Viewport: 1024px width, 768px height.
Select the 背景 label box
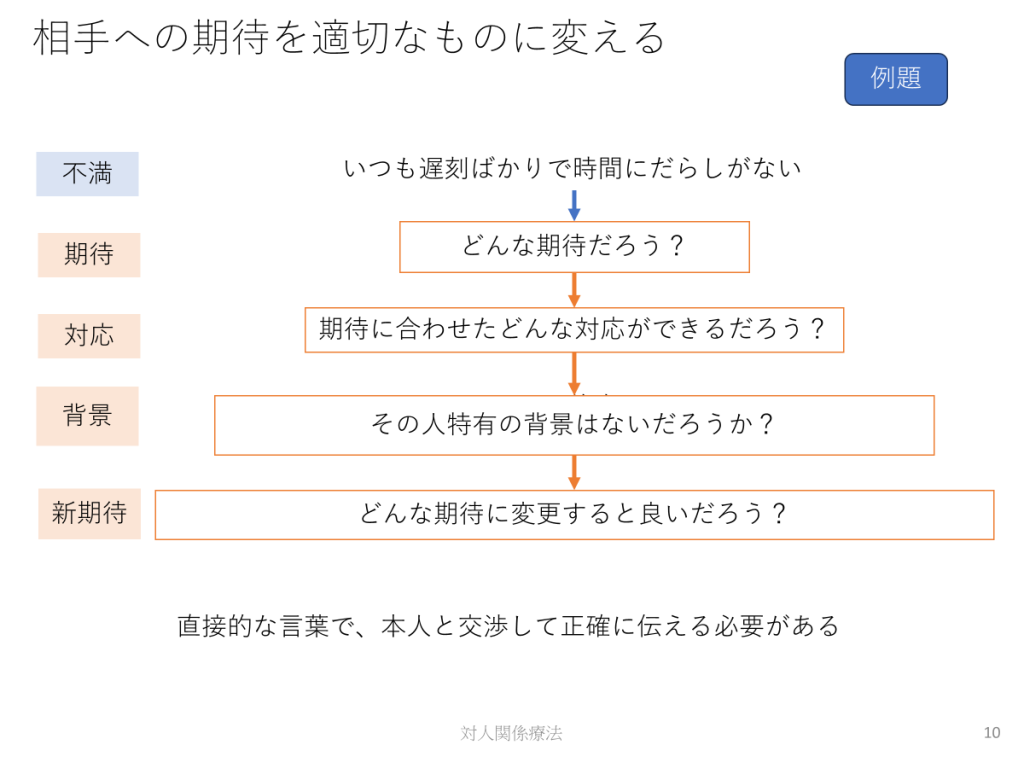coord(87,416)
